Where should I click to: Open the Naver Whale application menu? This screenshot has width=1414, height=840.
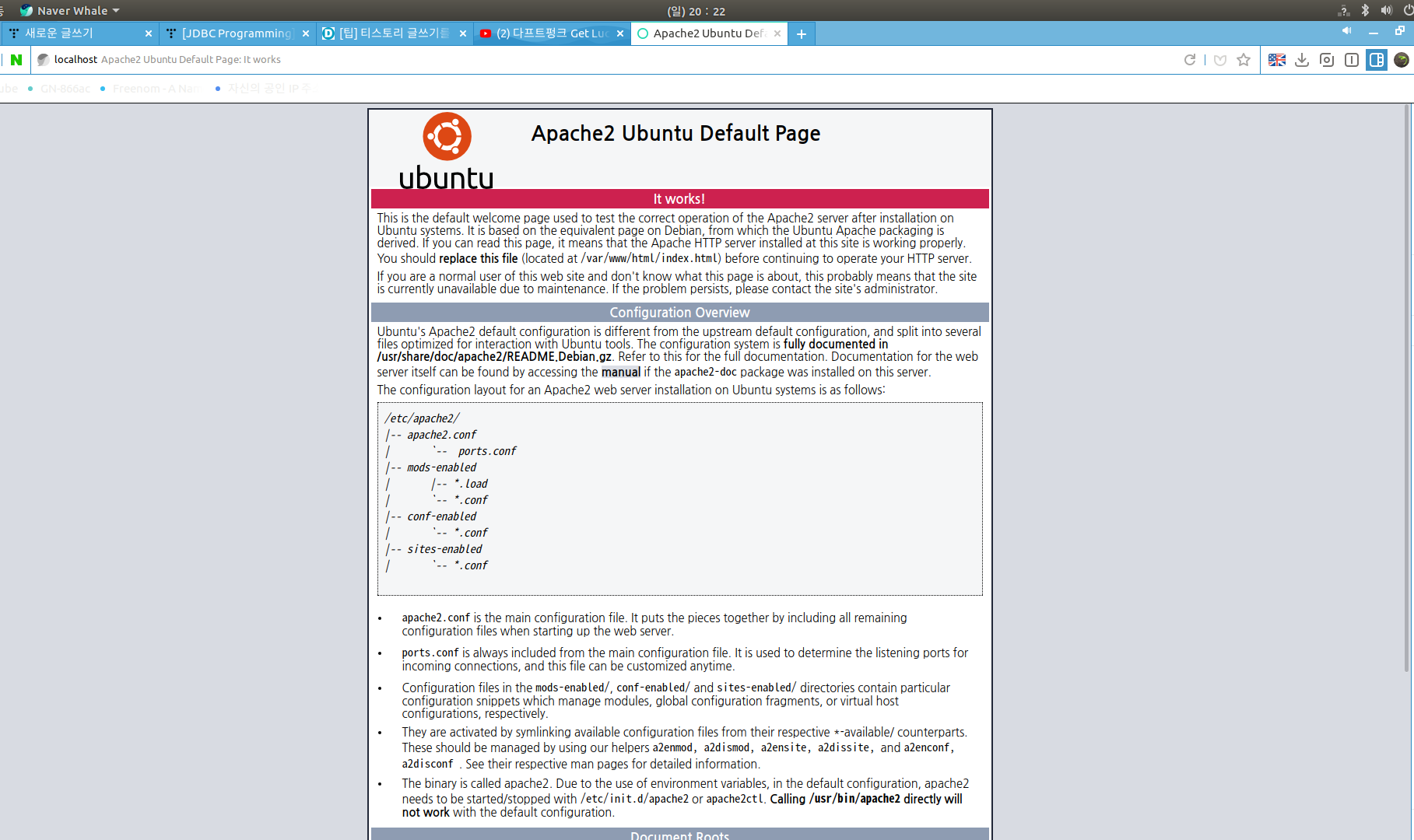click(70, 11)
